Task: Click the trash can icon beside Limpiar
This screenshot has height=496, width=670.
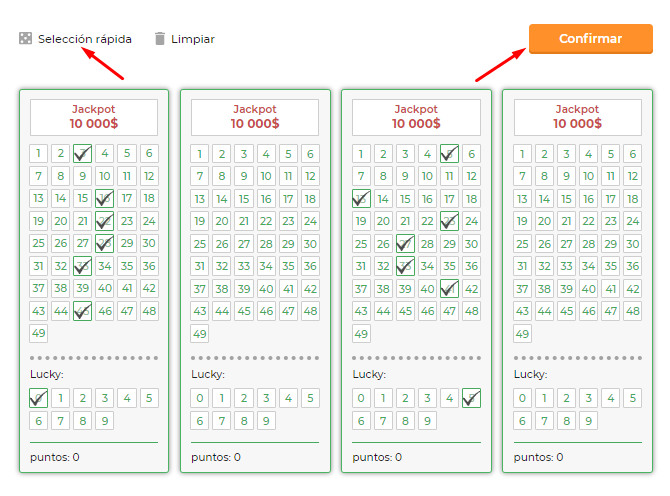Action: tap(159, 38)
